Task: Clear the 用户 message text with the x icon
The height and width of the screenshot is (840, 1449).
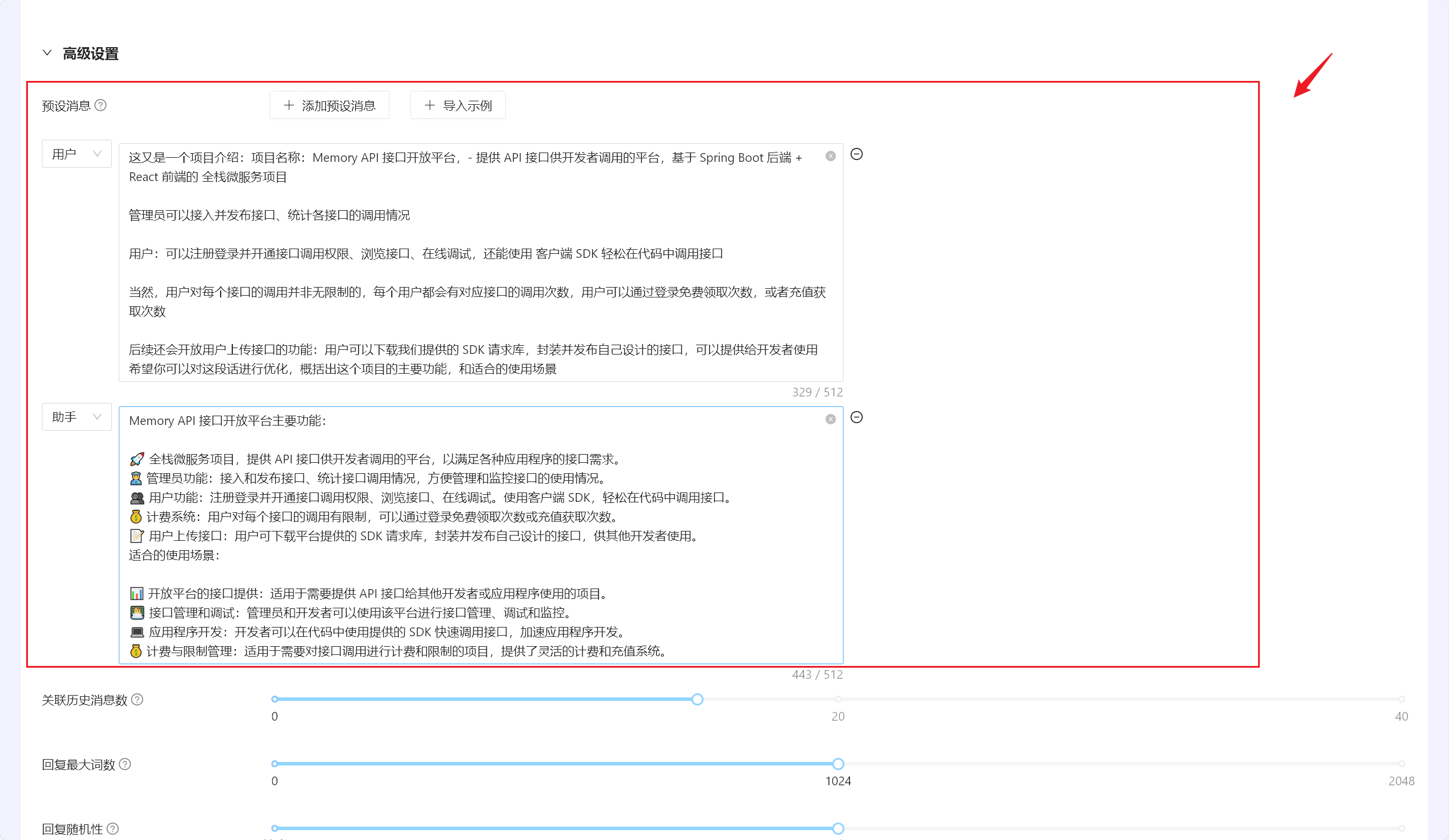Action: (831, 156)
